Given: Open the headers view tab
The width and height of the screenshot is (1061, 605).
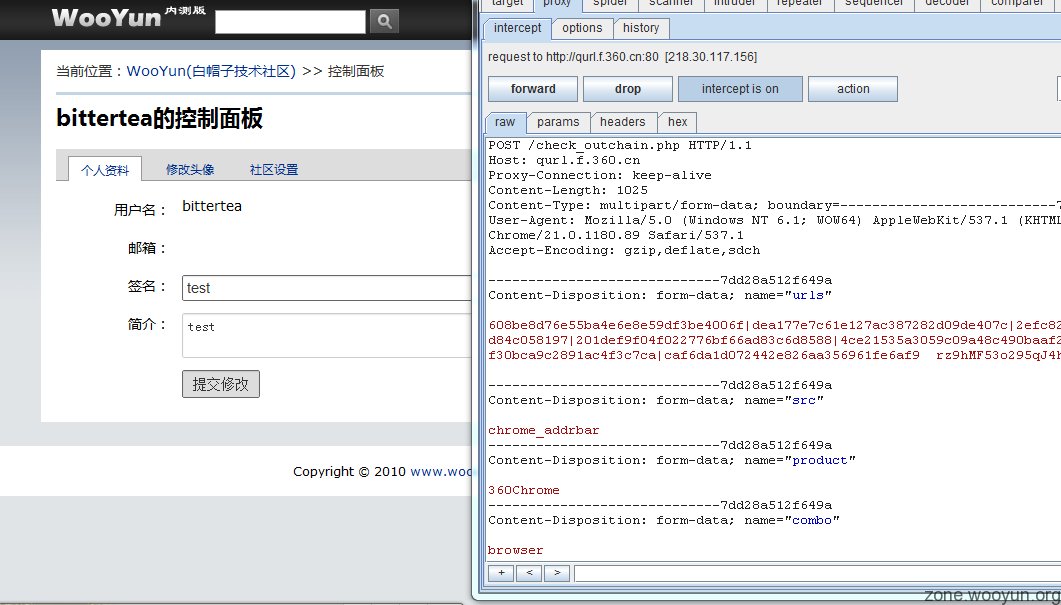Looking at the screenshot, I should pos(623,122).
